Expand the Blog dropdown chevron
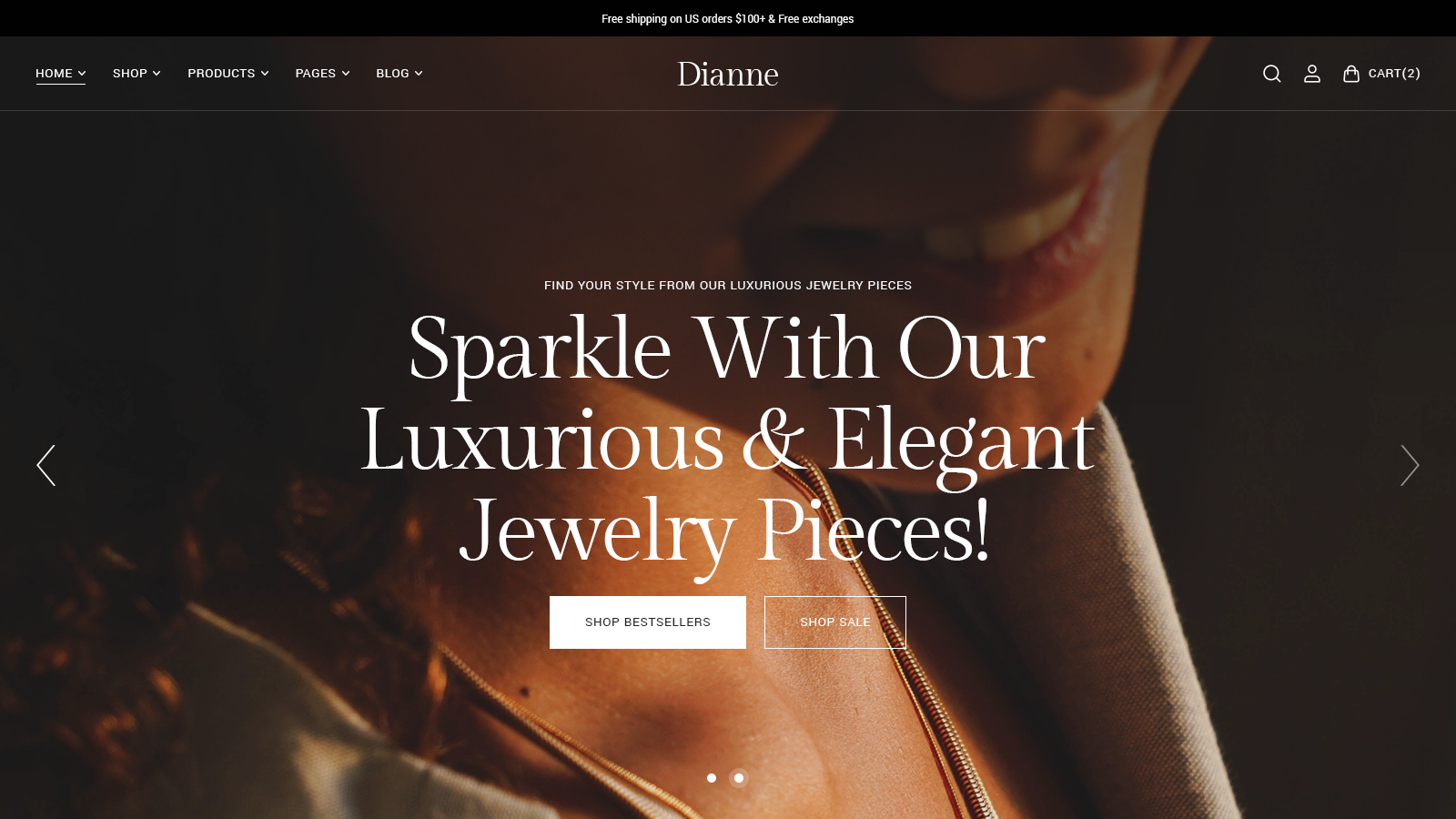 419,74
